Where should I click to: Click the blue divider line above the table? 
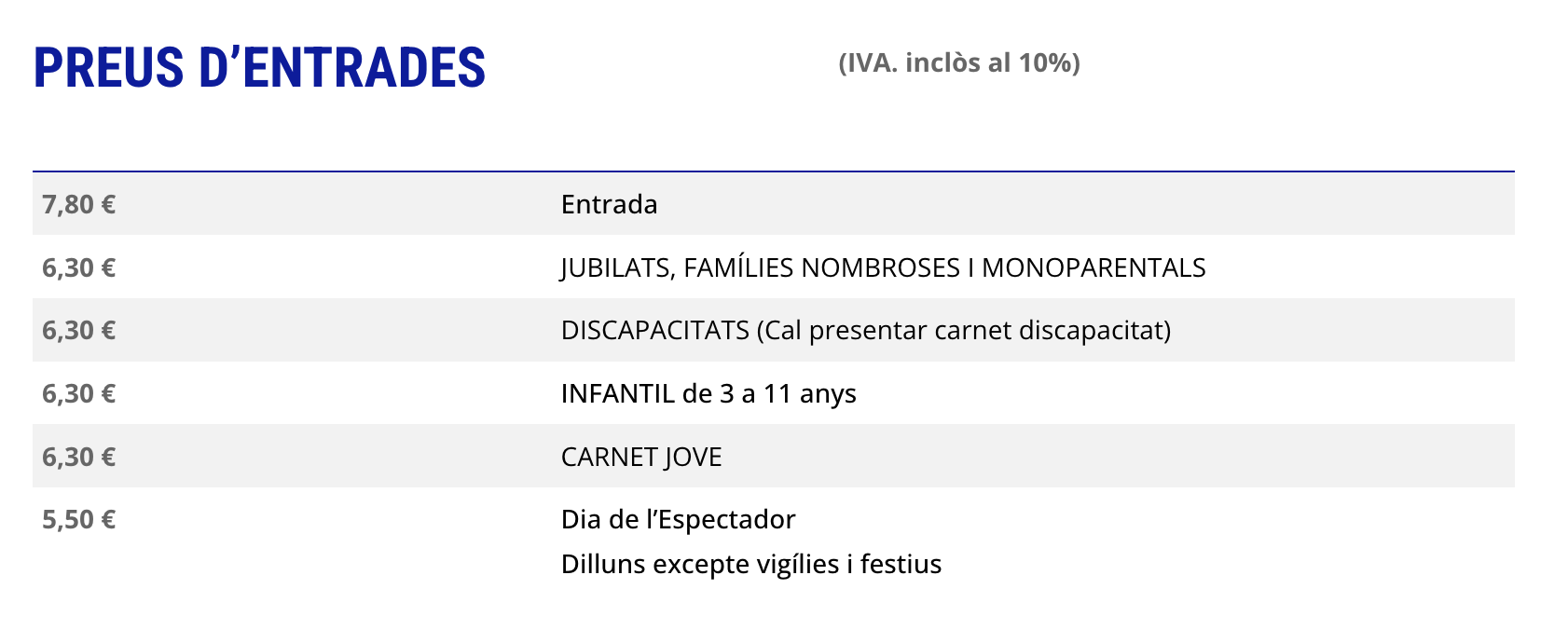coord(774,171)
